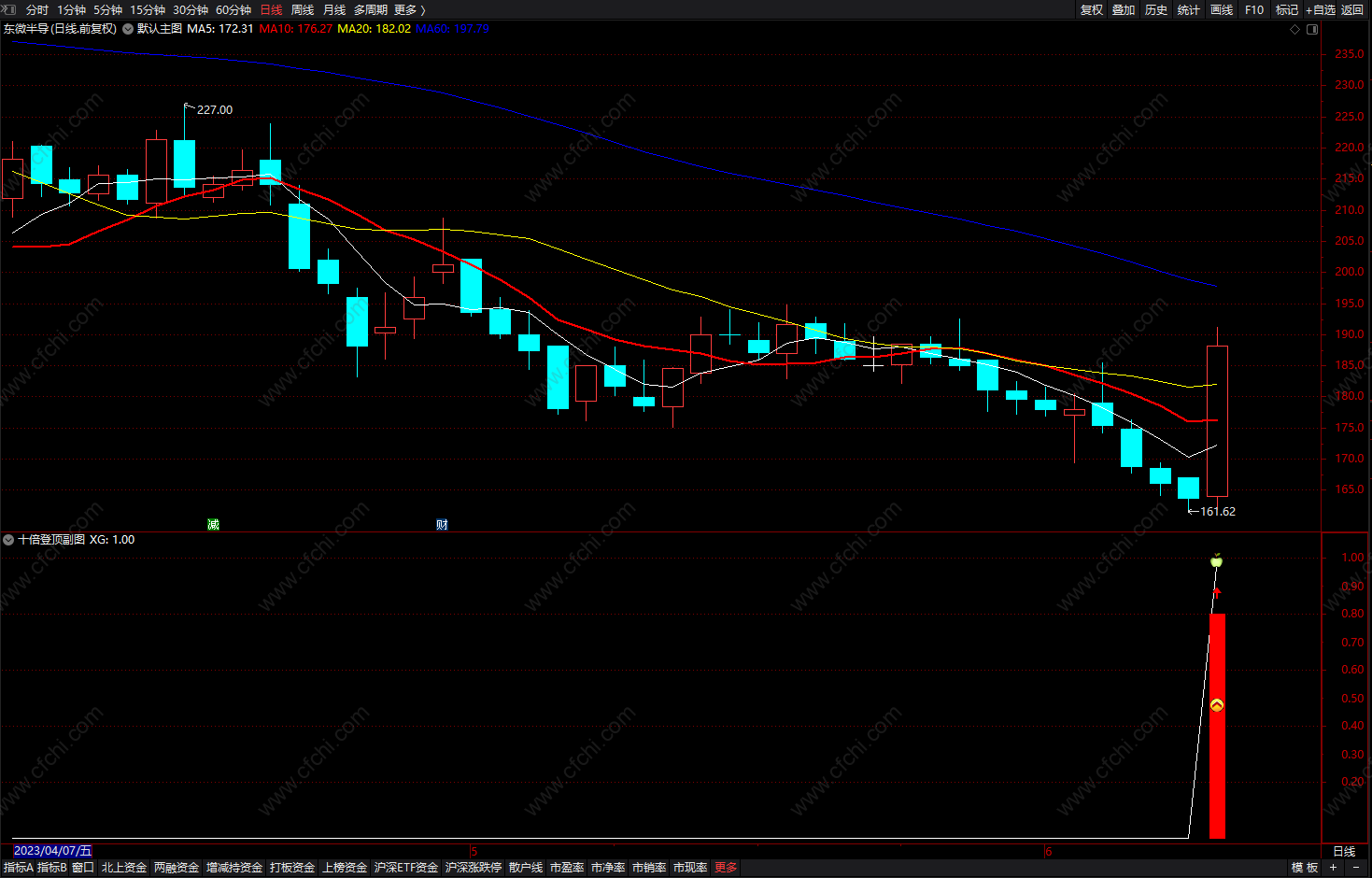Image resolution: width=1372 pixels, height=878 pixels.
Task: Switch to 周线 period
Action: (303, 9)
